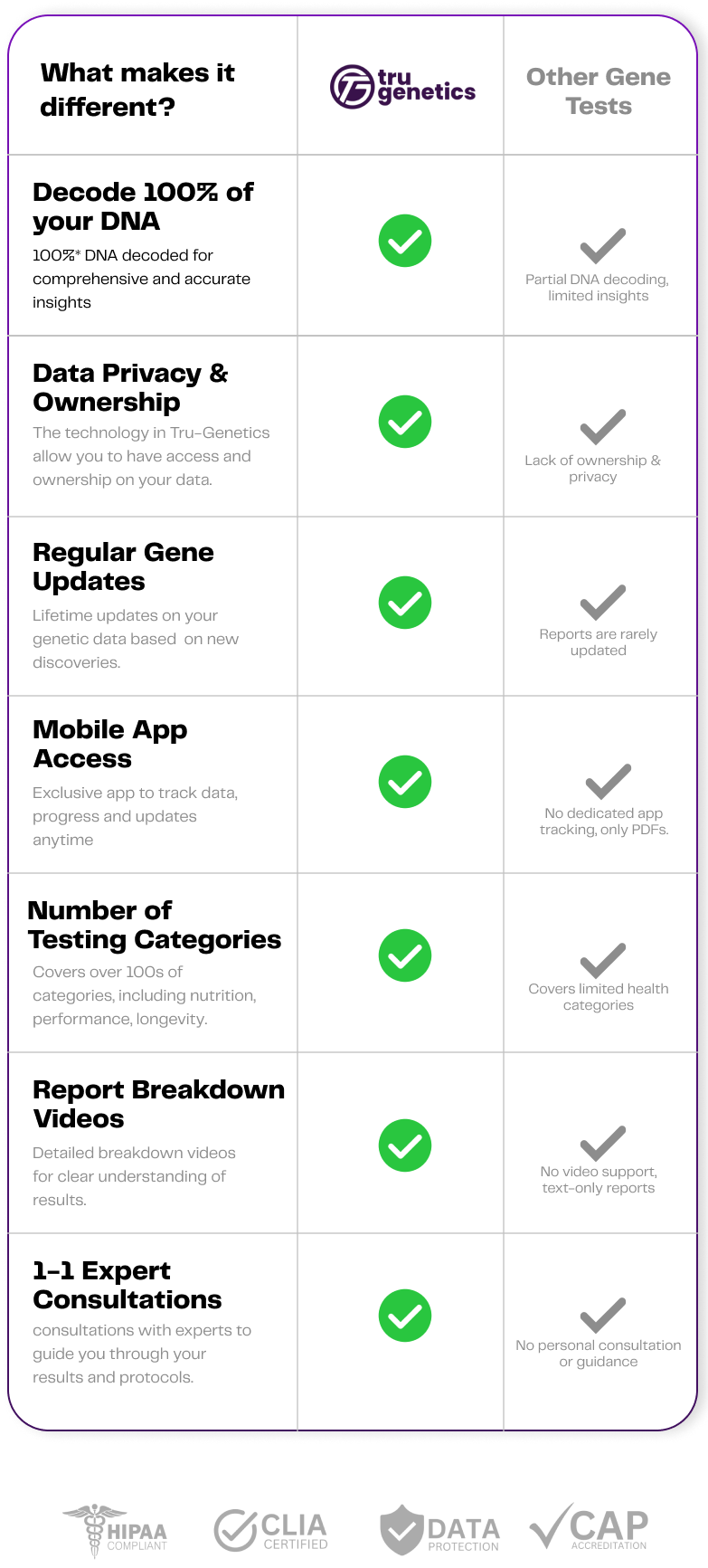Click green checkmark for Mobile App Access

point(404,782)
